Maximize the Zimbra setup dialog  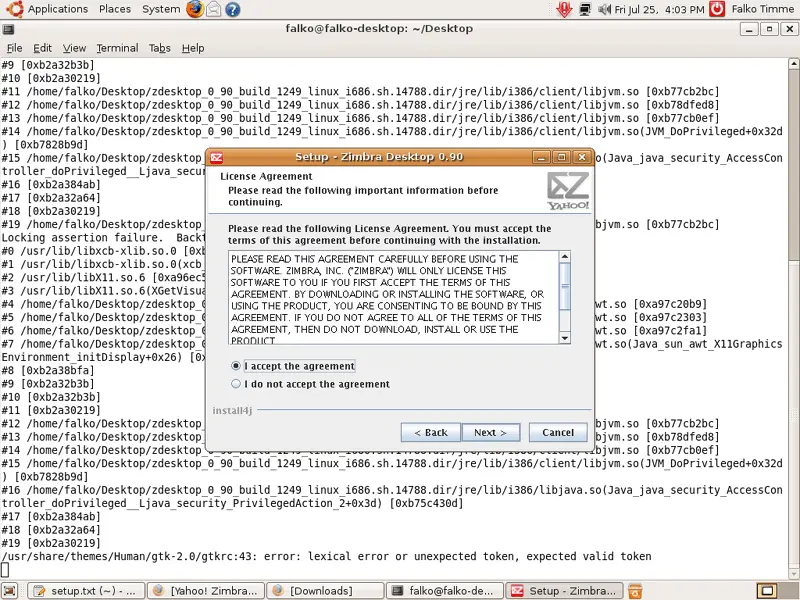pos(561,157)
